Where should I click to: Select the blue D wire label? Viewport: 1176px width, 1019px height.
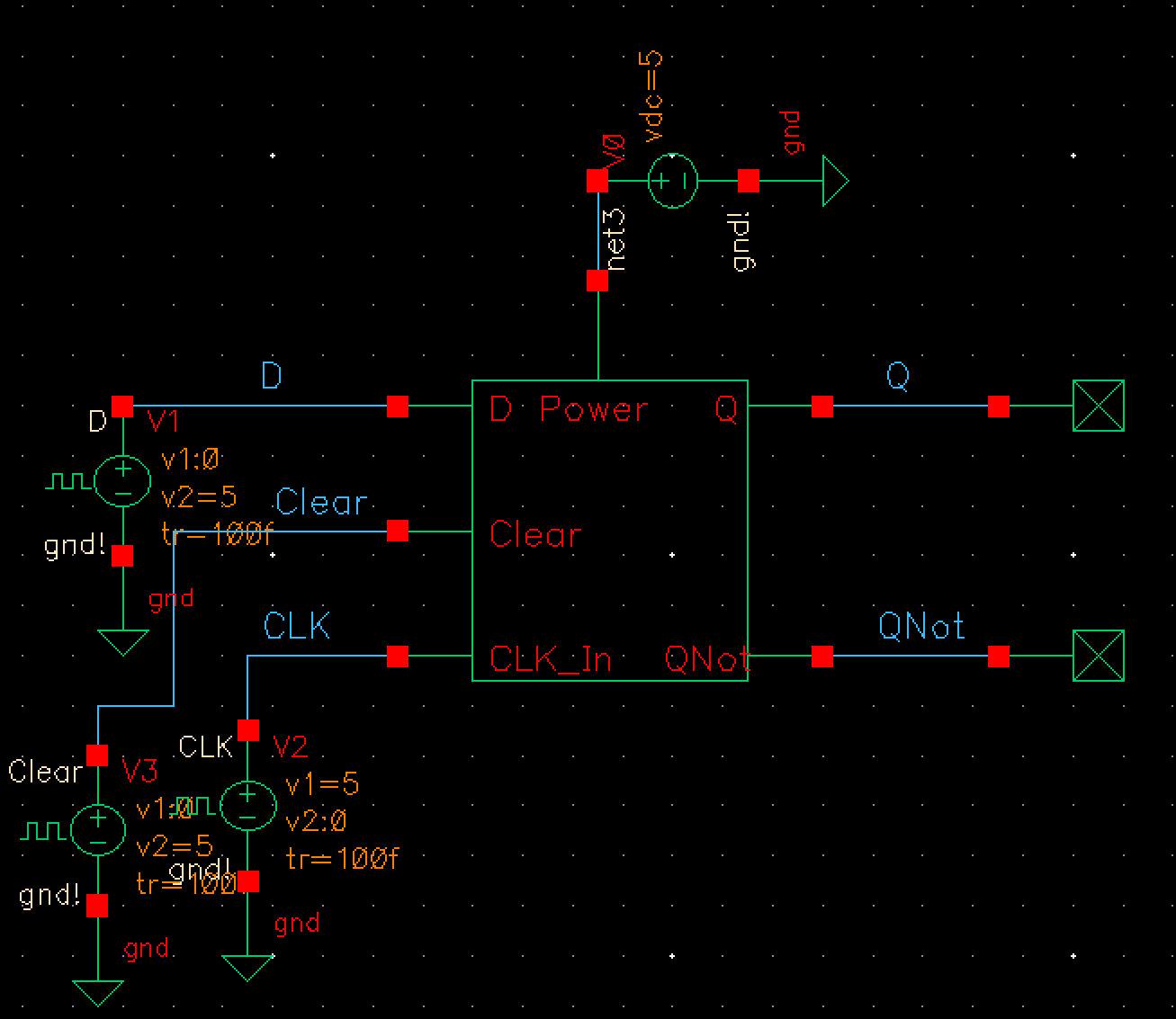(271, 375)
